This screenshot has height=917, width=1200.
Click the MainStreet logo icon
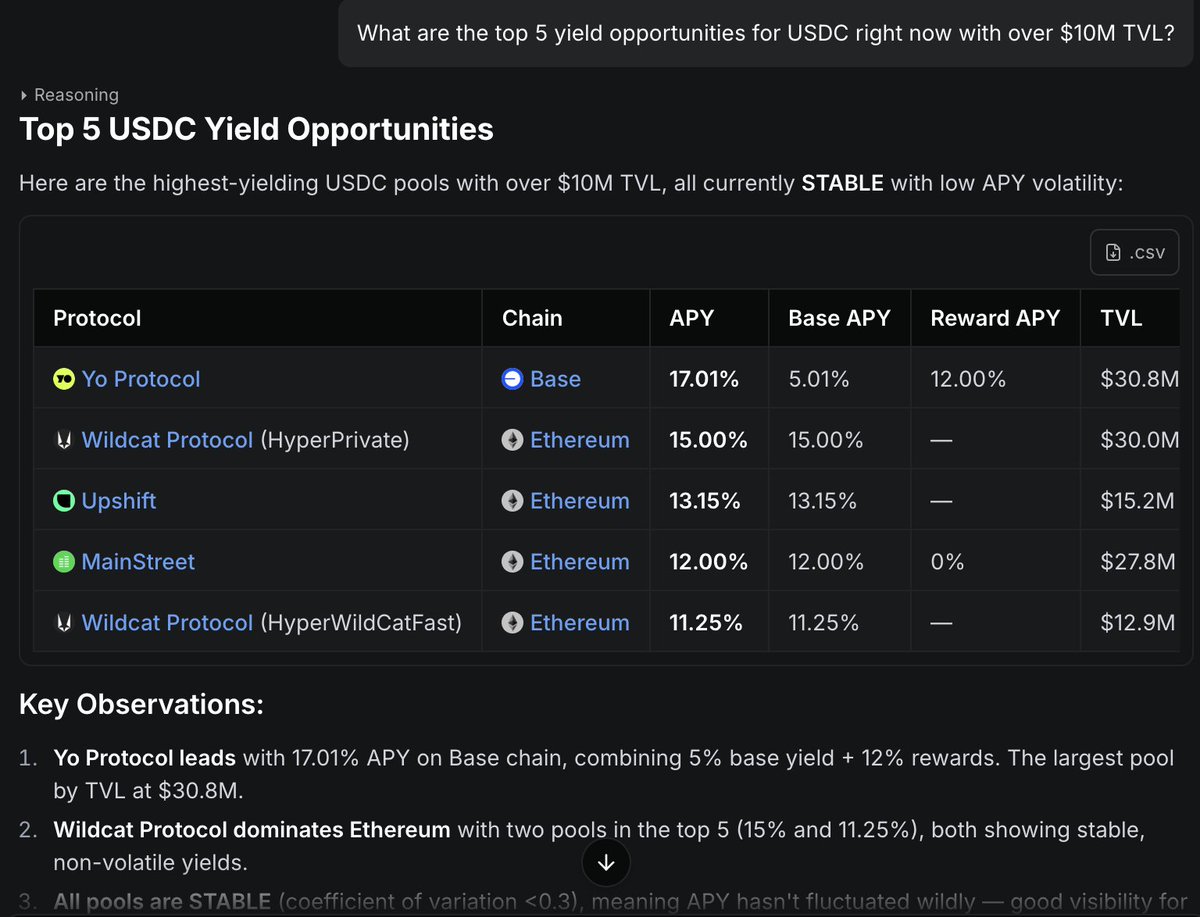[x=64, y=562]
